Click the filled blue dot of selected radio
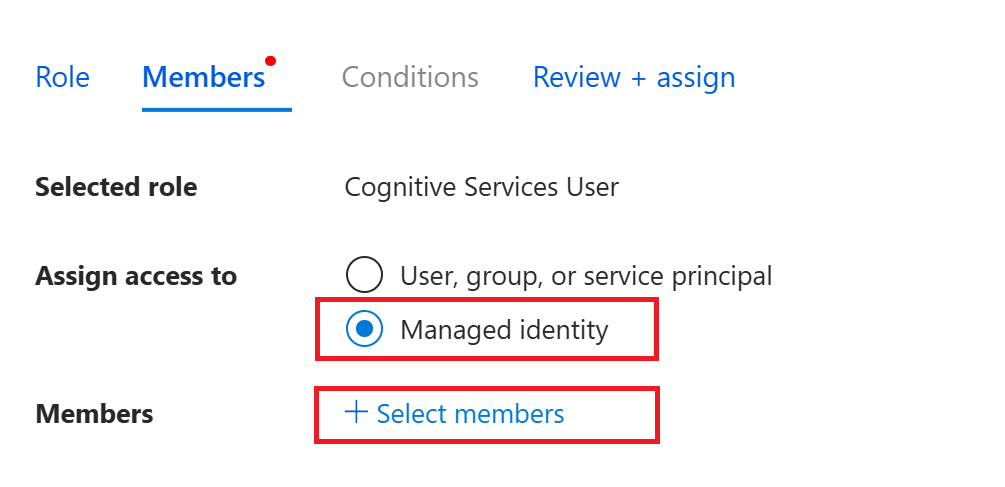1005x487 pixels. [x=364, y=329]
